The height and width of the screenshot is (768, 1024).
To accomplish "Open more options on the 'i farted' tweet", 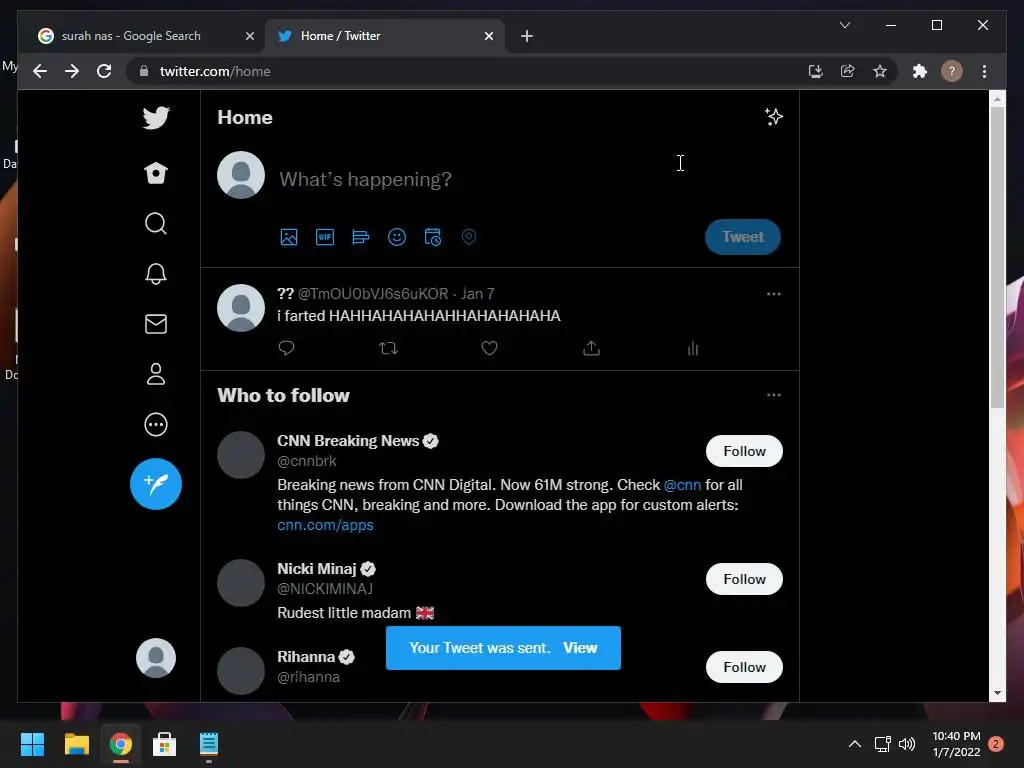I will [774, 295].
